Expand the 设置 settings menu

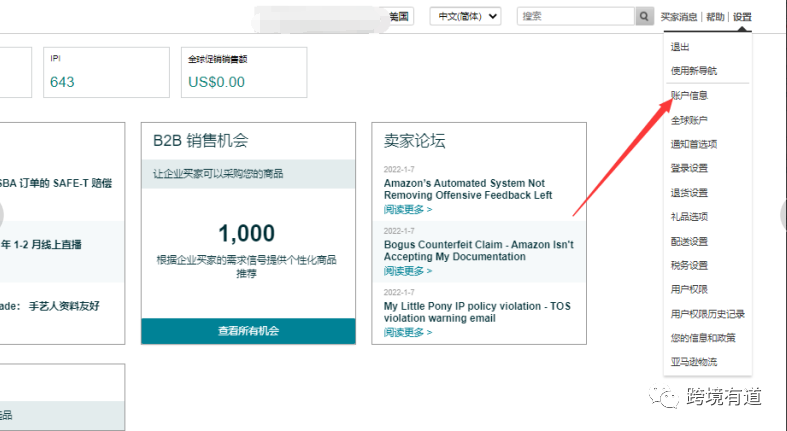(742, 17)
